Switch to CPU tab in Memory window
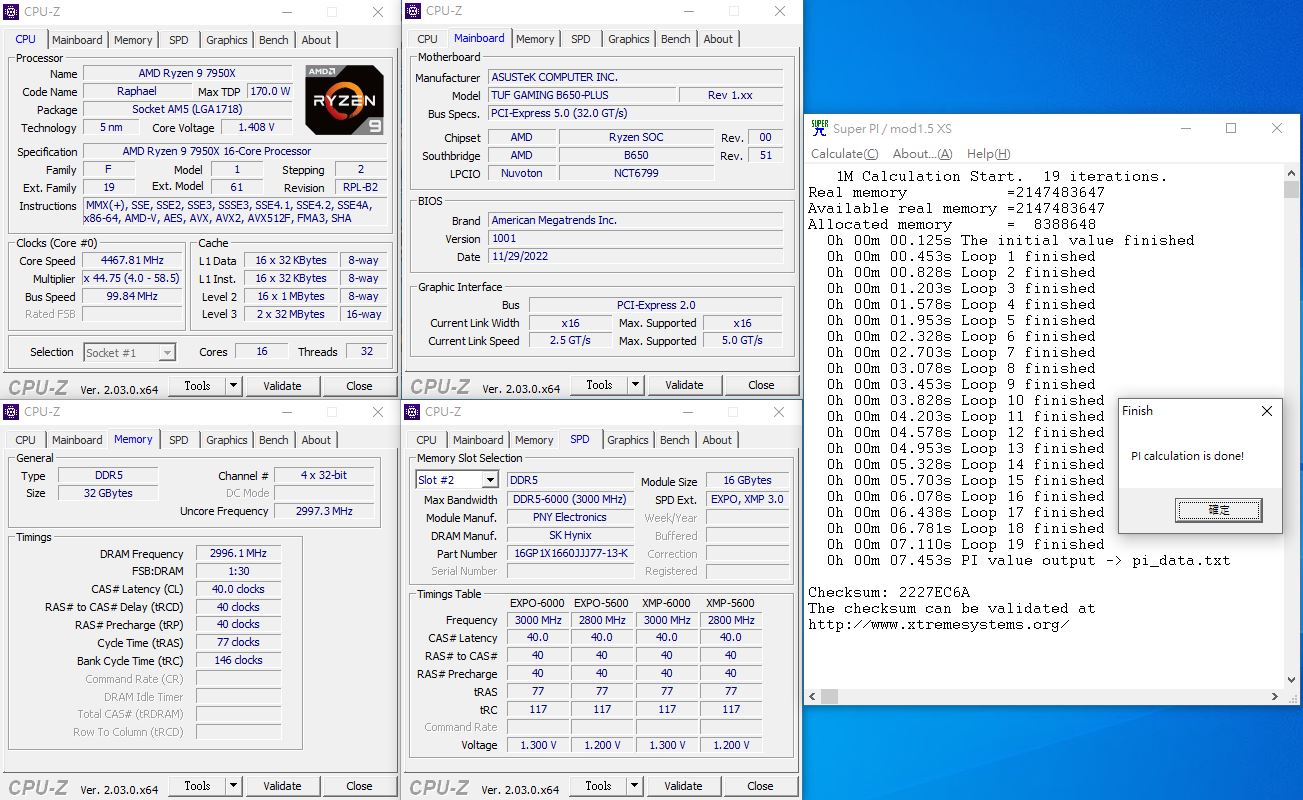The image size is (1303, 800). pyautogui.click(x=26, y=440)
